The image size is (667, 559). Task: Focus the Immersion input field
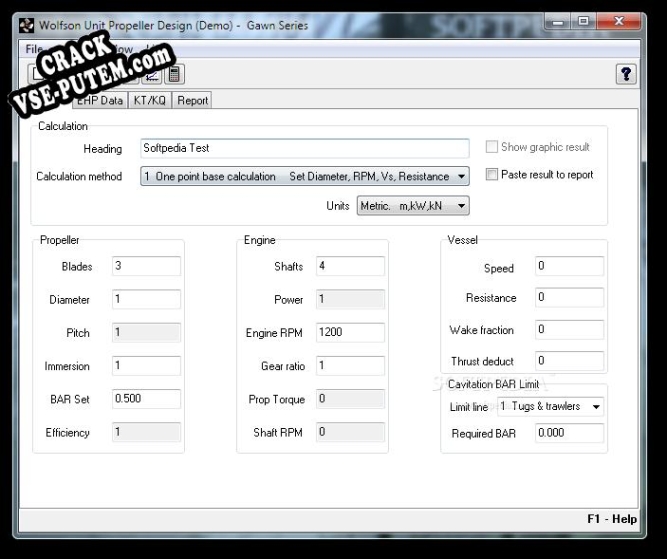click(x=146, y=365)
